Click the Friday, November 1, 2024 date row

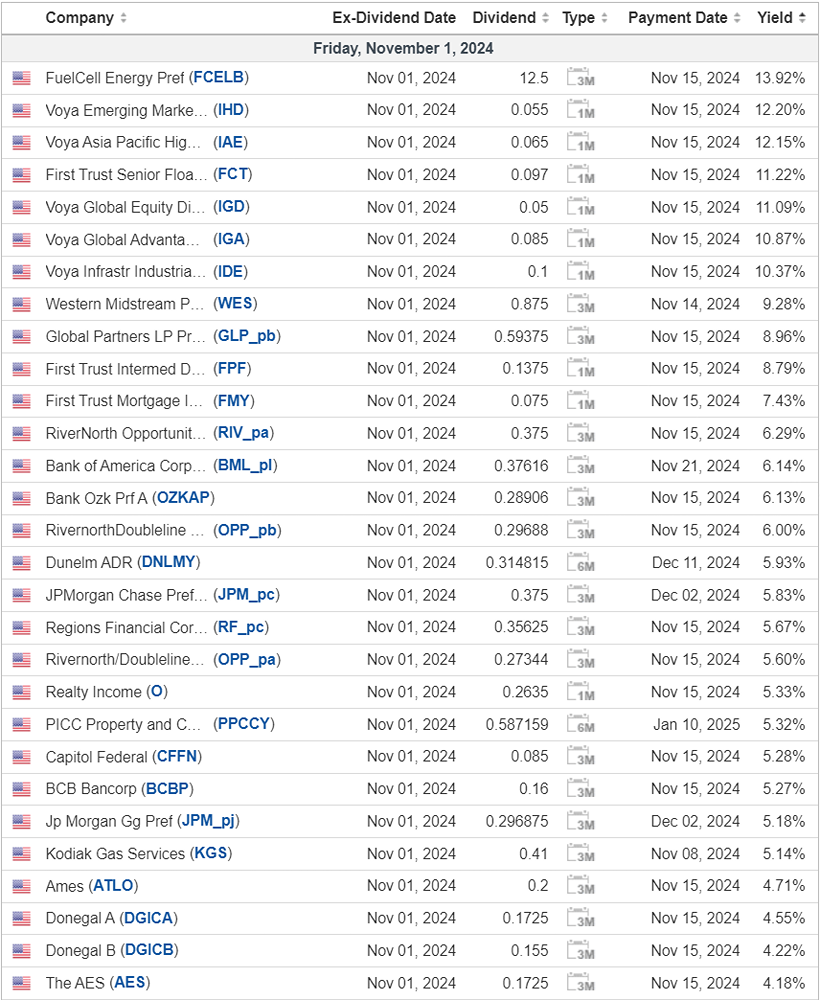403,48
